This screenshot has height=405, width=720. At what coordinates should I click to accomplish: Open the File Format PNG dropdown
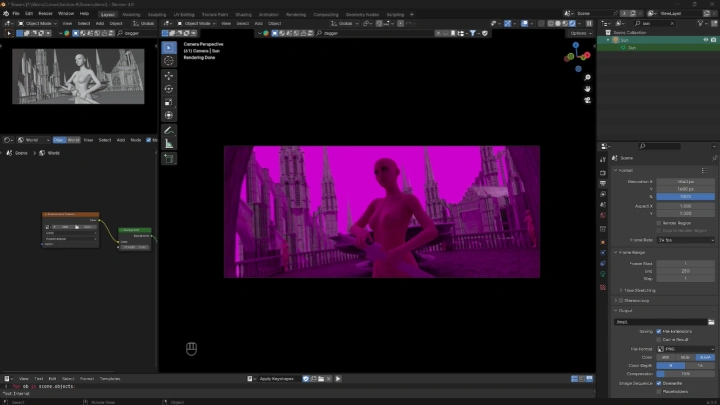pos(686,349)
